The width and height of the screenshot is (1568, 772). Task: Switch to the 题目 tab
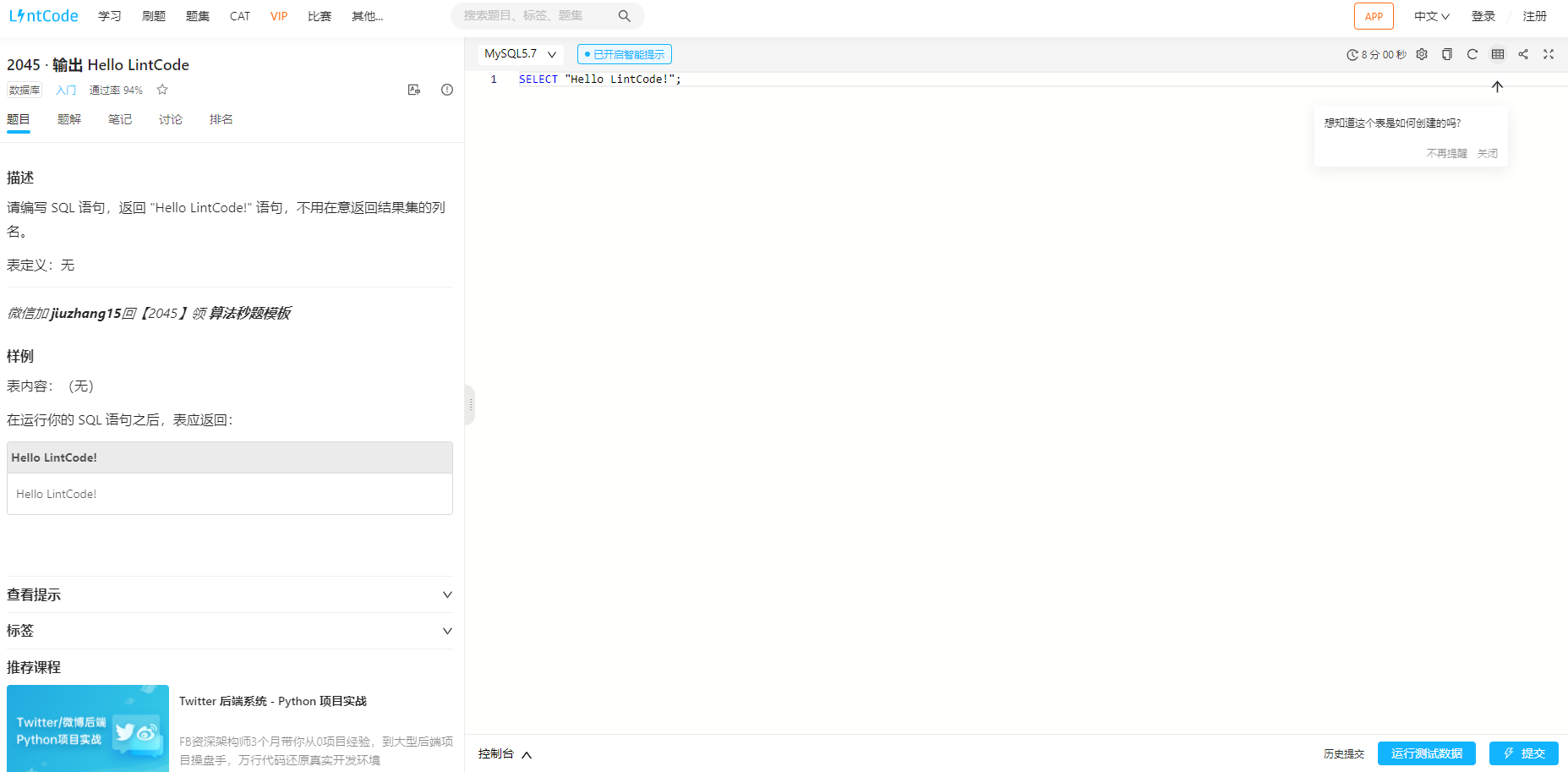(x=19, y=119)
